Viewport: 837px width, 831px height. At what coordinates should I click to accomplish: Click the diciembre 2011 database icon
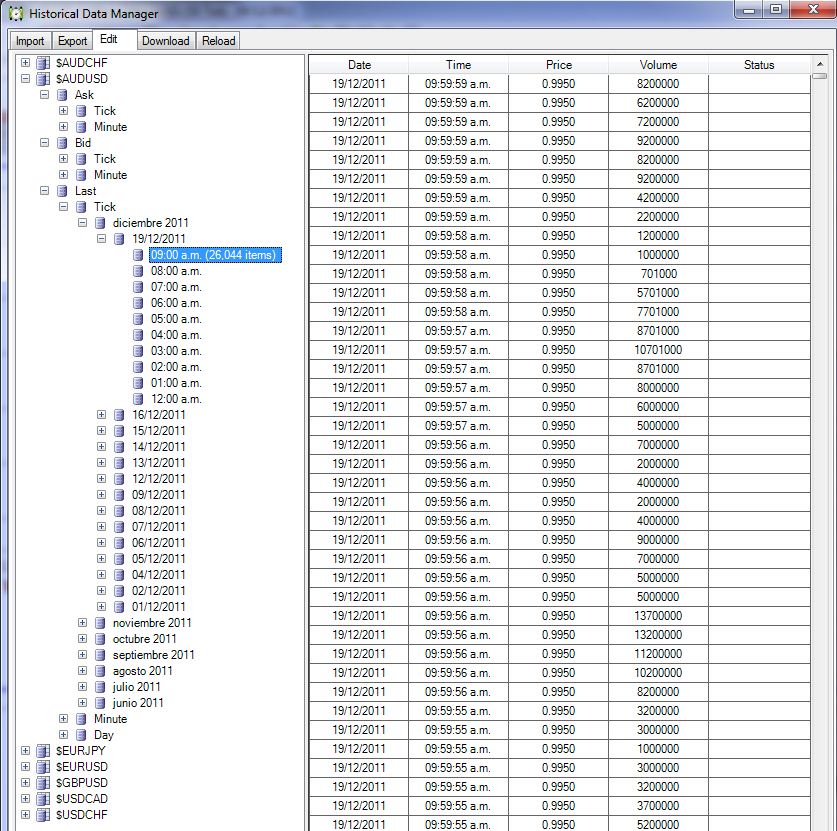click(x=100, y=223)
